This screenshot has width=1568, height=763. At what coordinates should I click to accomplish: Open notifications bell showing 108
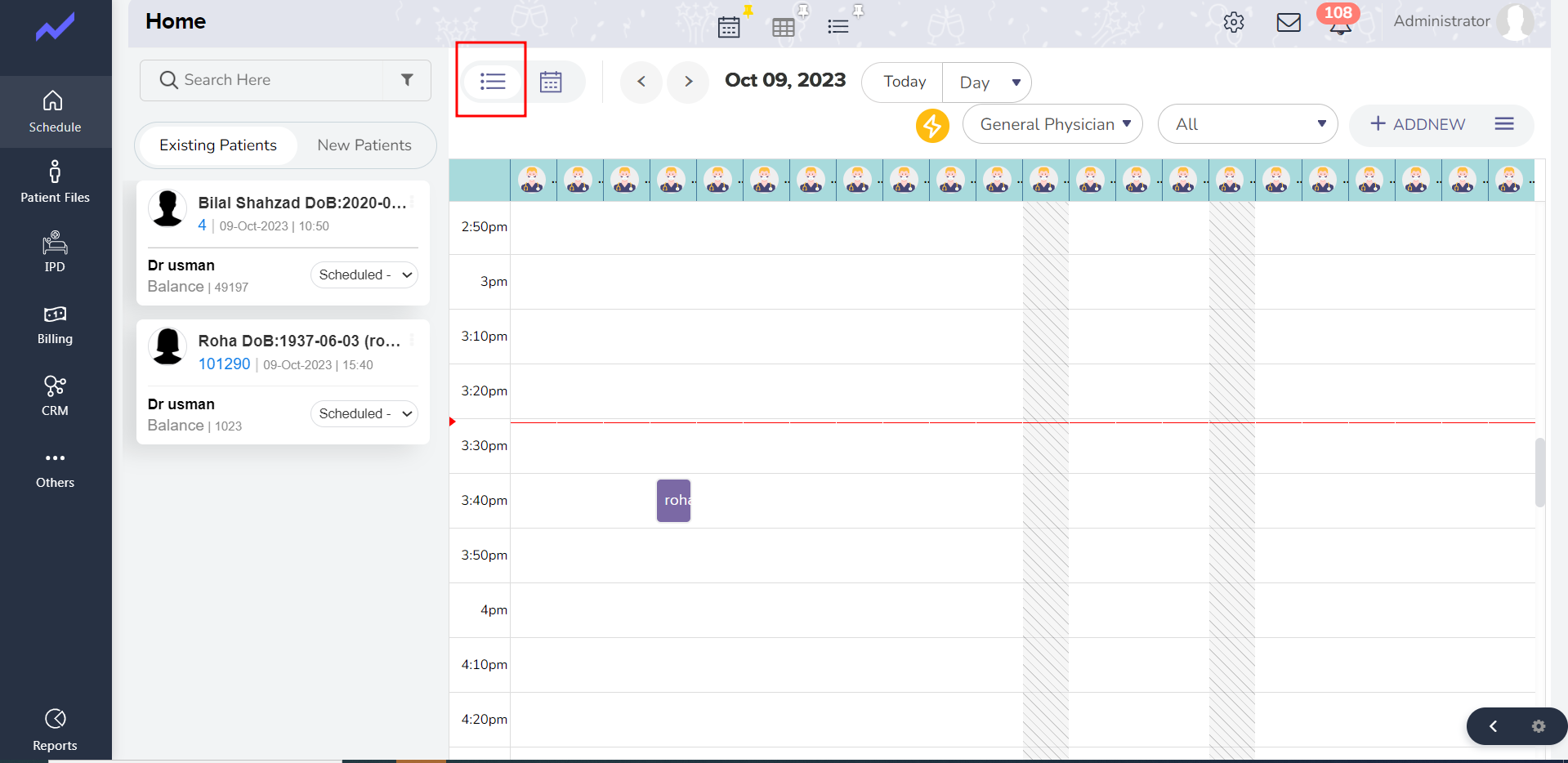point(1340,22)
